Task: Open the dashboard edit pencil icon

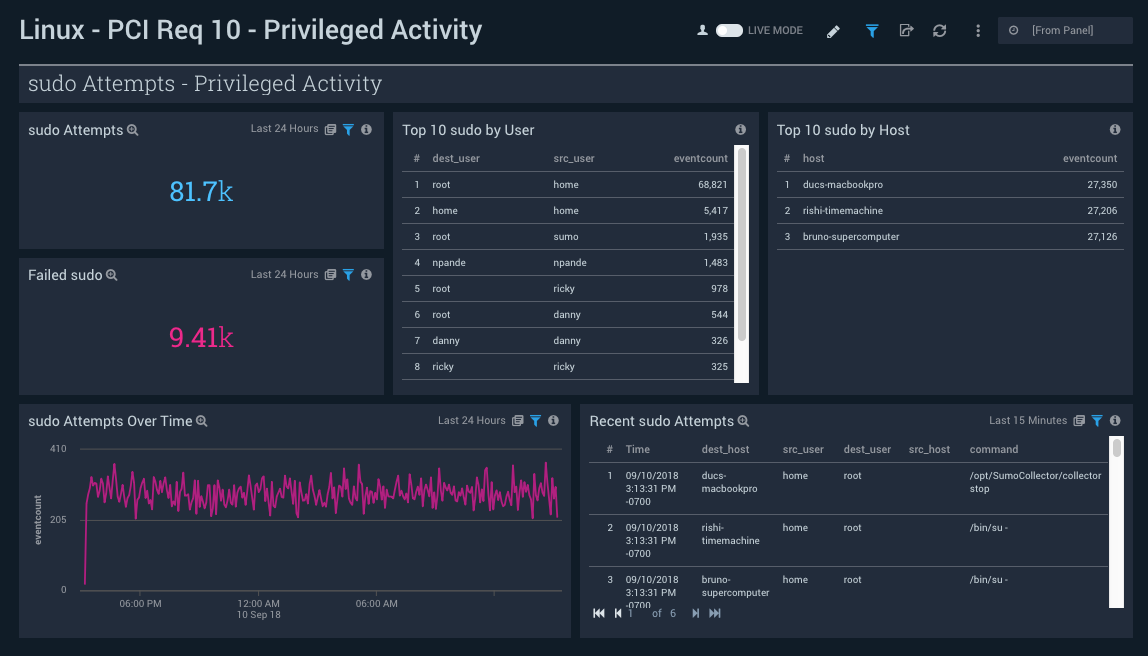Action: (833, 30)
